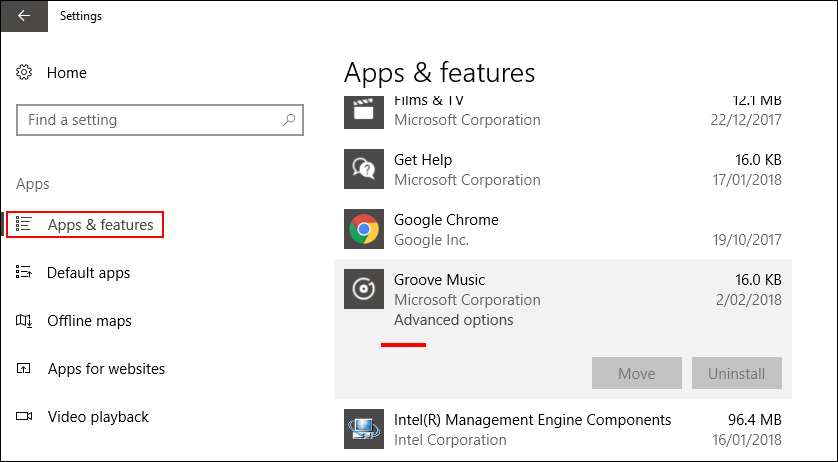Screen dimensions: 838x462
Task: Select the Get Help app icon
Action: click(364, 169)
